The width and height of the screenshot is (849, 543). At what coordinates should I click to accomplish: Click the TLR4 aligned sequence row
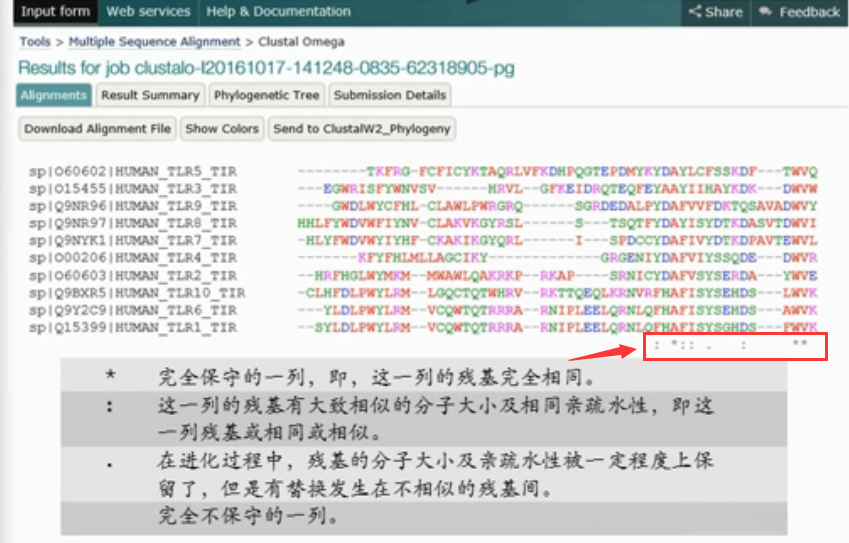pos(557,258)
